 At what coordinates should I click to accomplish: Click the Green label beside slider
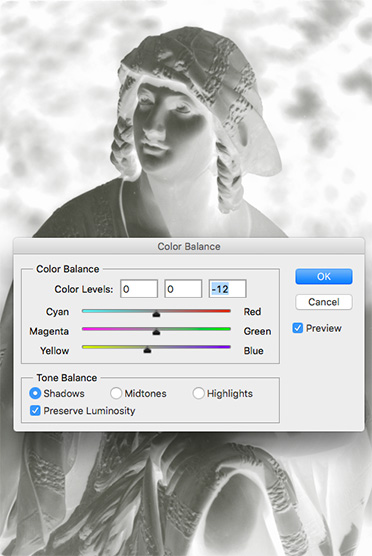(257, 331)
